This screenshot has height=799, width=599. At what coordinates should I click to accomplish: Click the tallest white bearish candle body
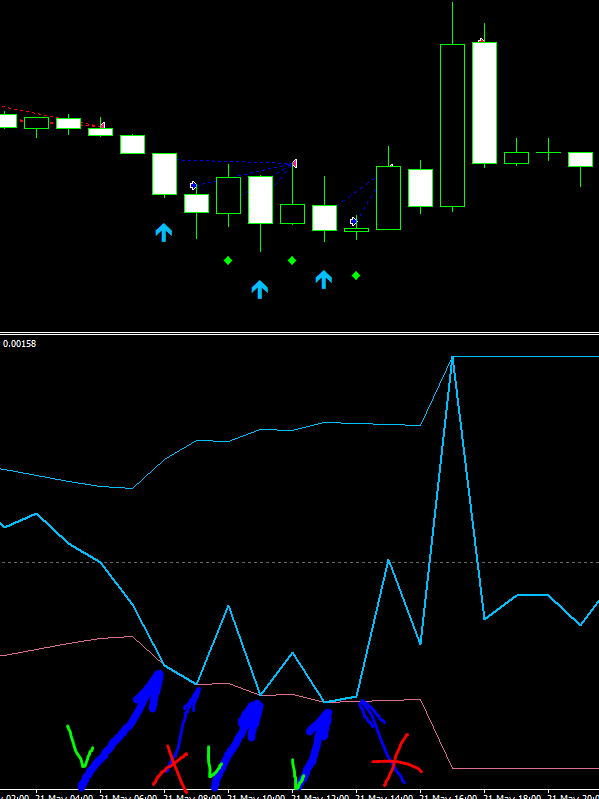(484, 103)
